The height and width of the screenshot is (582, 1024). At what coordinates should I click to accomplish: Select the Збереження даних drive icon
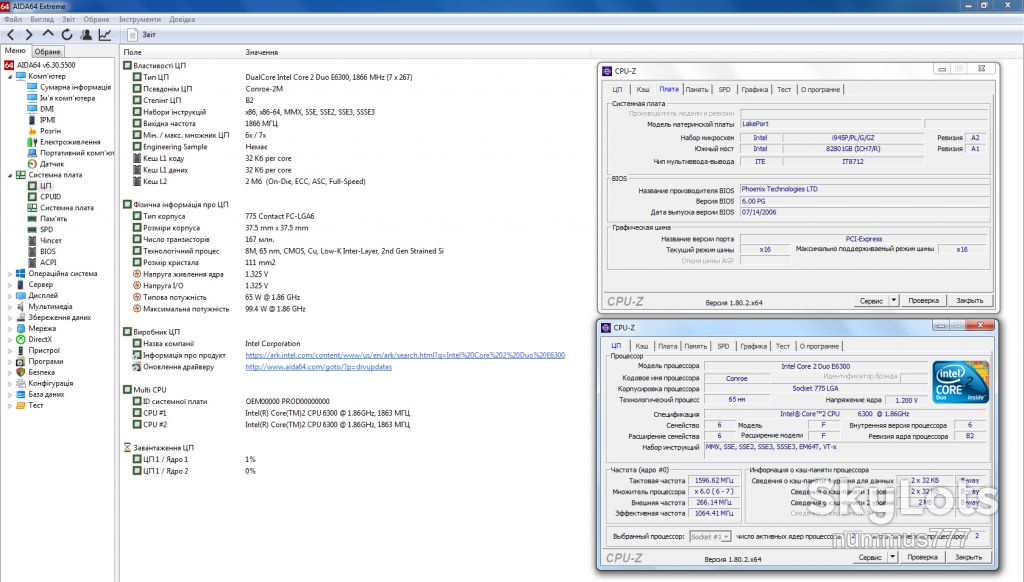(x=20, y=317)
